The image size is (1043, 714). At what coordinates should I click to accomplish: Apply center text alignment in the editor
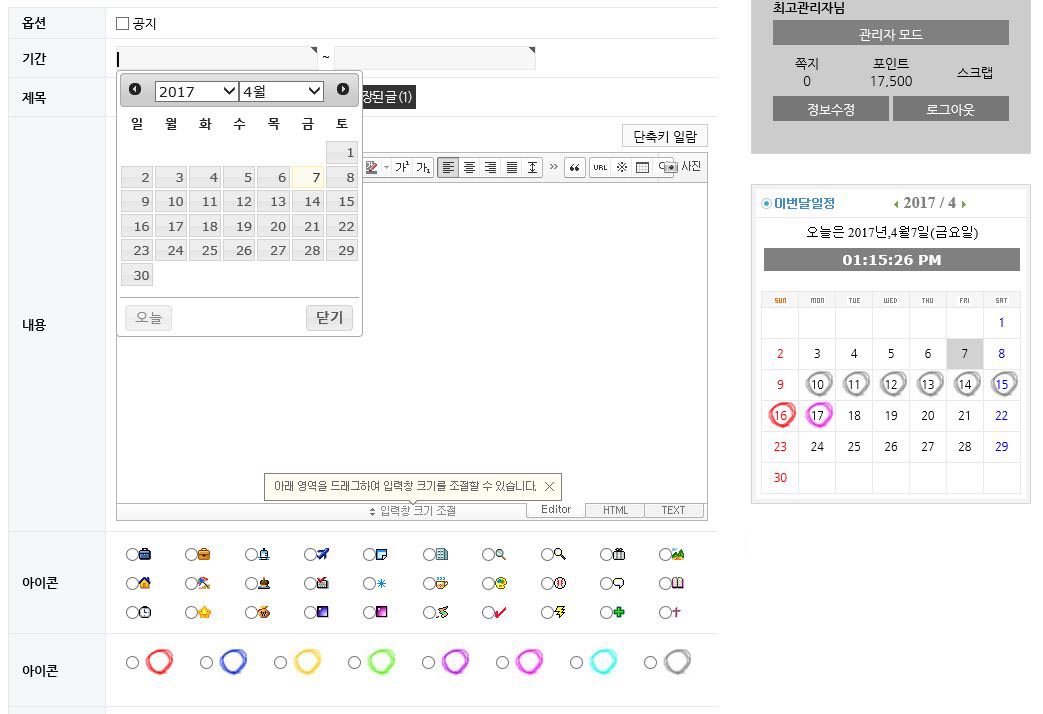tap(469, 168)
